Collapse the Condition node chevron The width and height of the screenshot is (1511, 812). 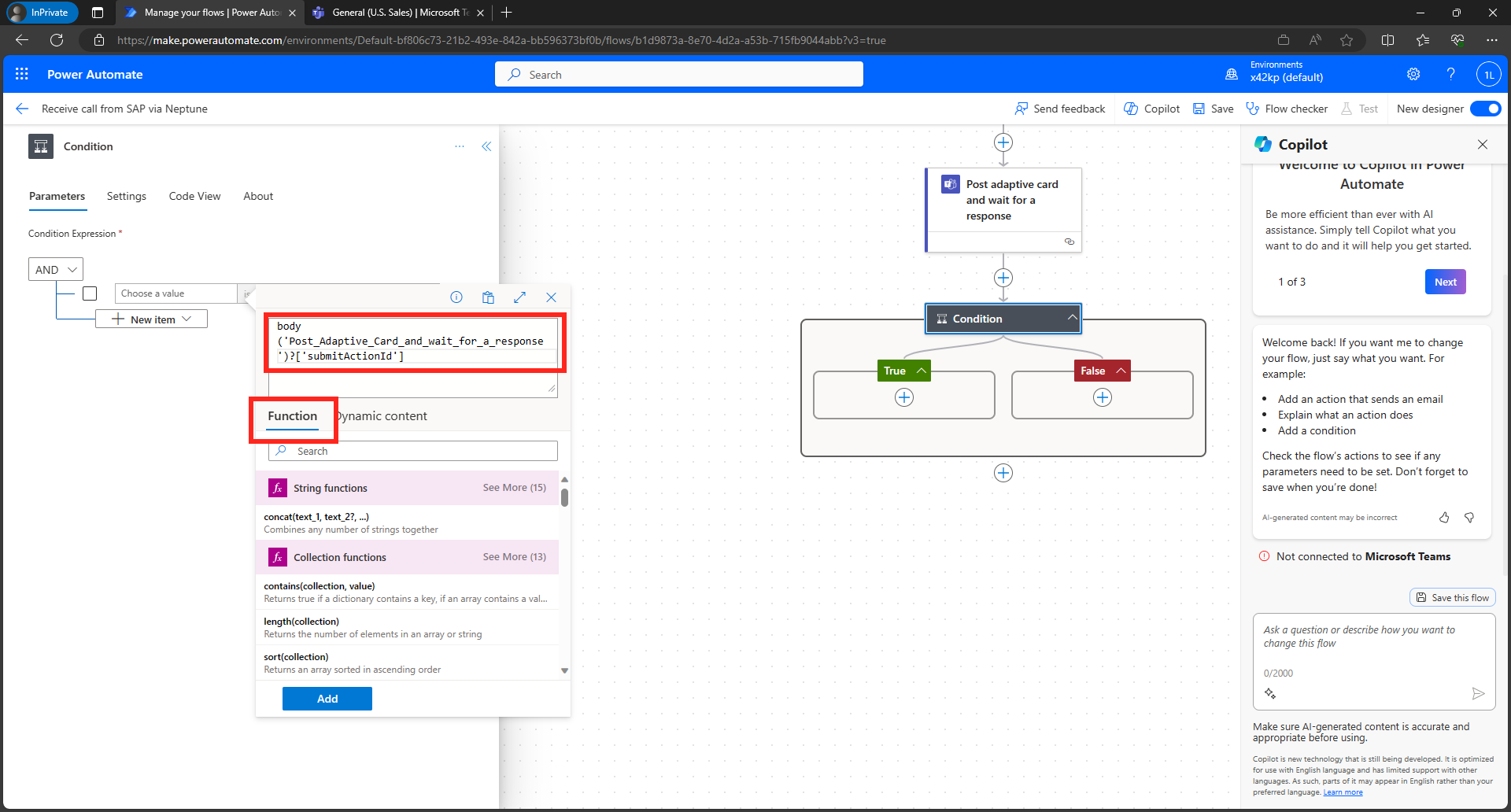1072,318
